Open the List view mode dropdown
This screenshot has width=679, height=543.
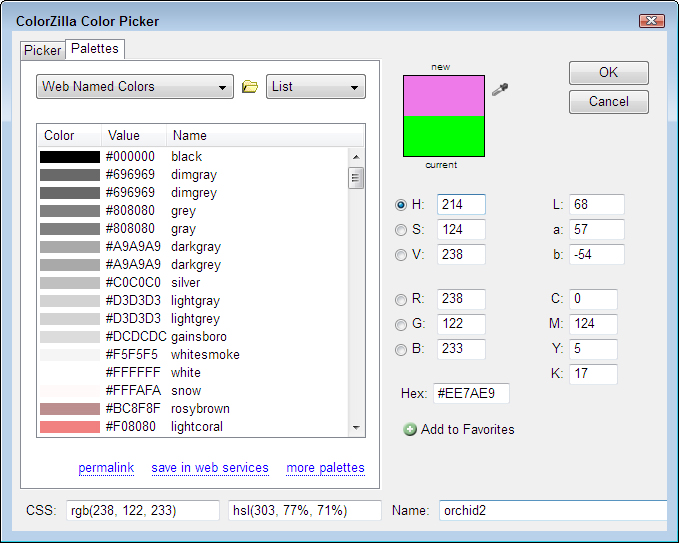click(315, 87)
